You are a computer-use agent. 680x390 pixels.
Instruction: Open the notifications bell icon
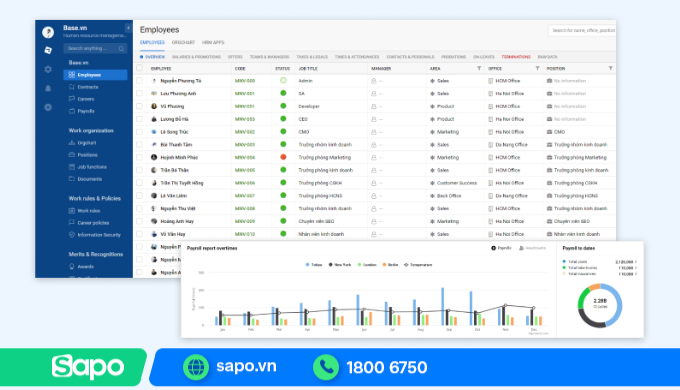click(x=48, y=88)
